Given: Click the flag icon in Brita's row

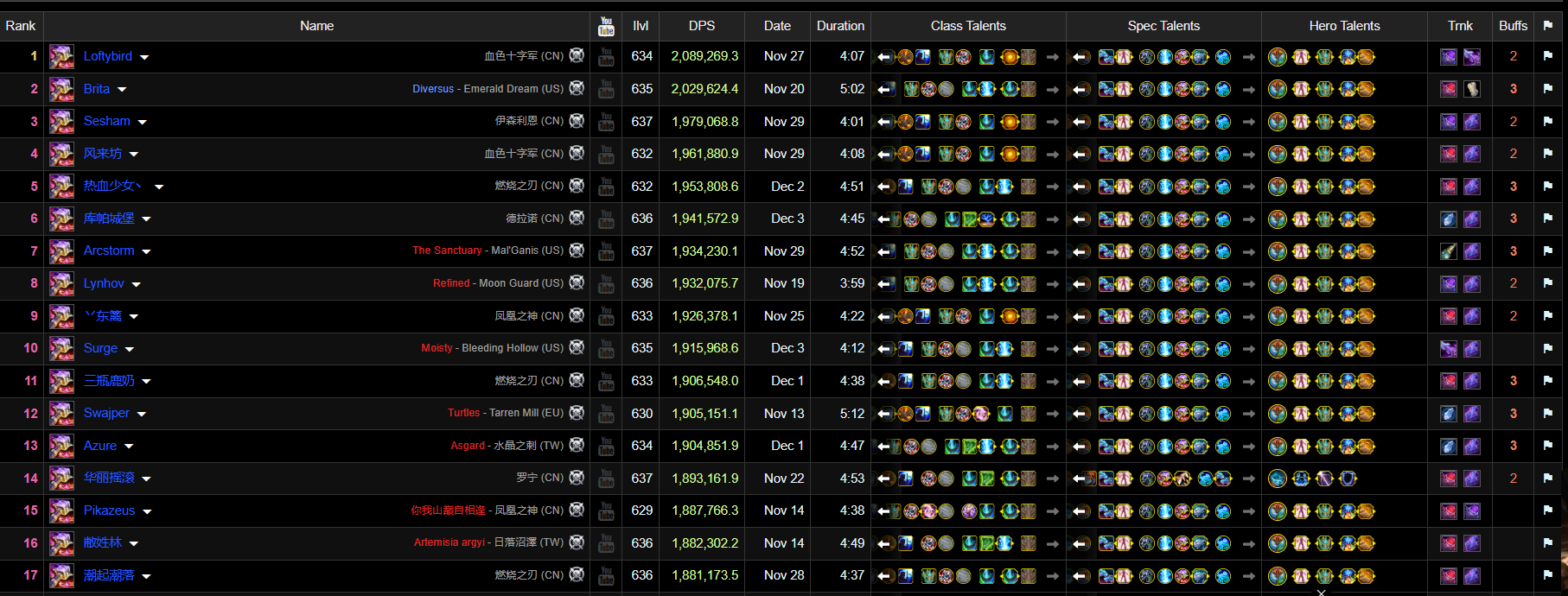Looking at the screenshot, I should coord(1547,89).
